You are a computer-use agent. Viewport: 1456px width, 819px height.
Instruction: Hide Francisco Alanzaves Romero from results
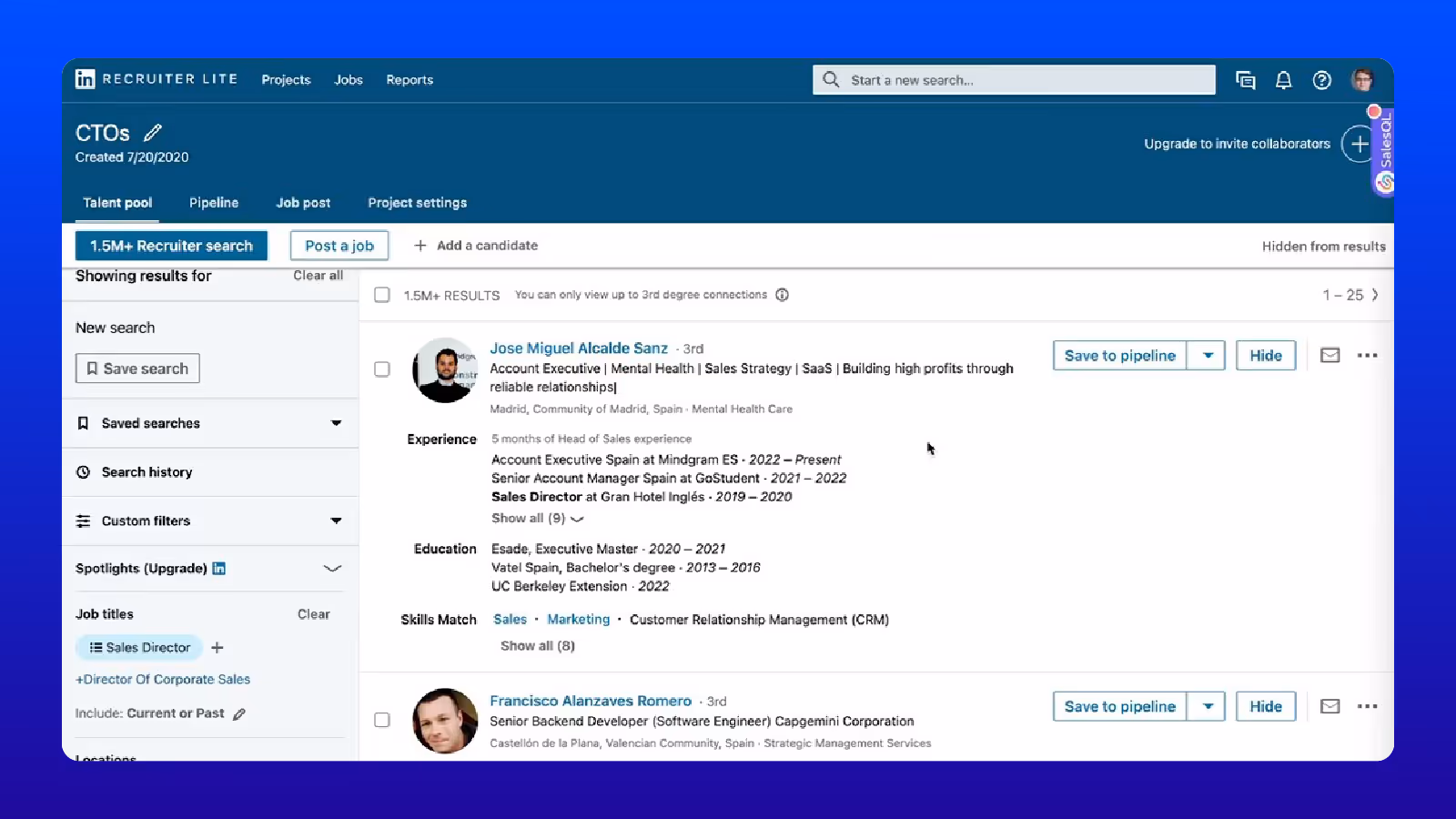[1266, 706]
